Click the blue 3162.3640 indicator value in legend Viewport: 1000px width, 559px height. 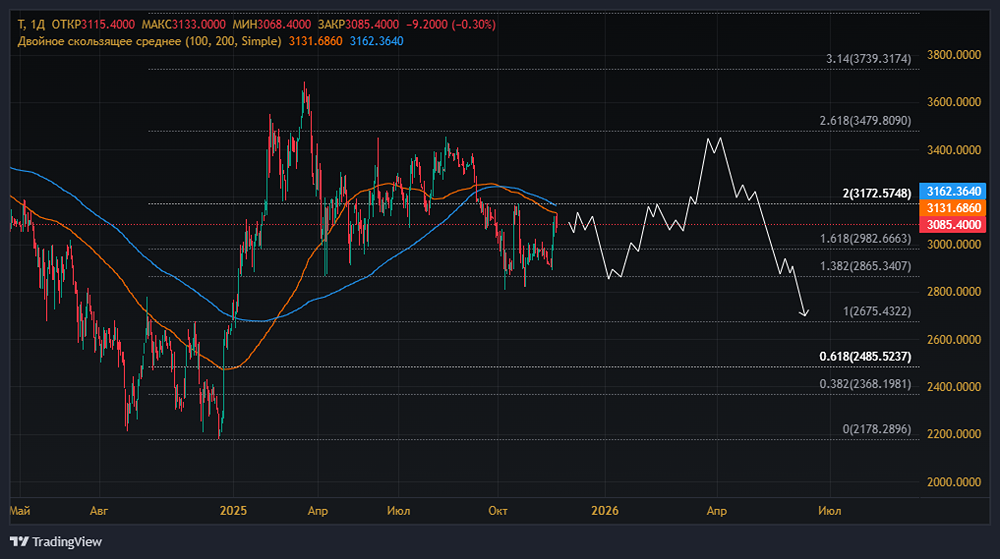tap(376, 41)
